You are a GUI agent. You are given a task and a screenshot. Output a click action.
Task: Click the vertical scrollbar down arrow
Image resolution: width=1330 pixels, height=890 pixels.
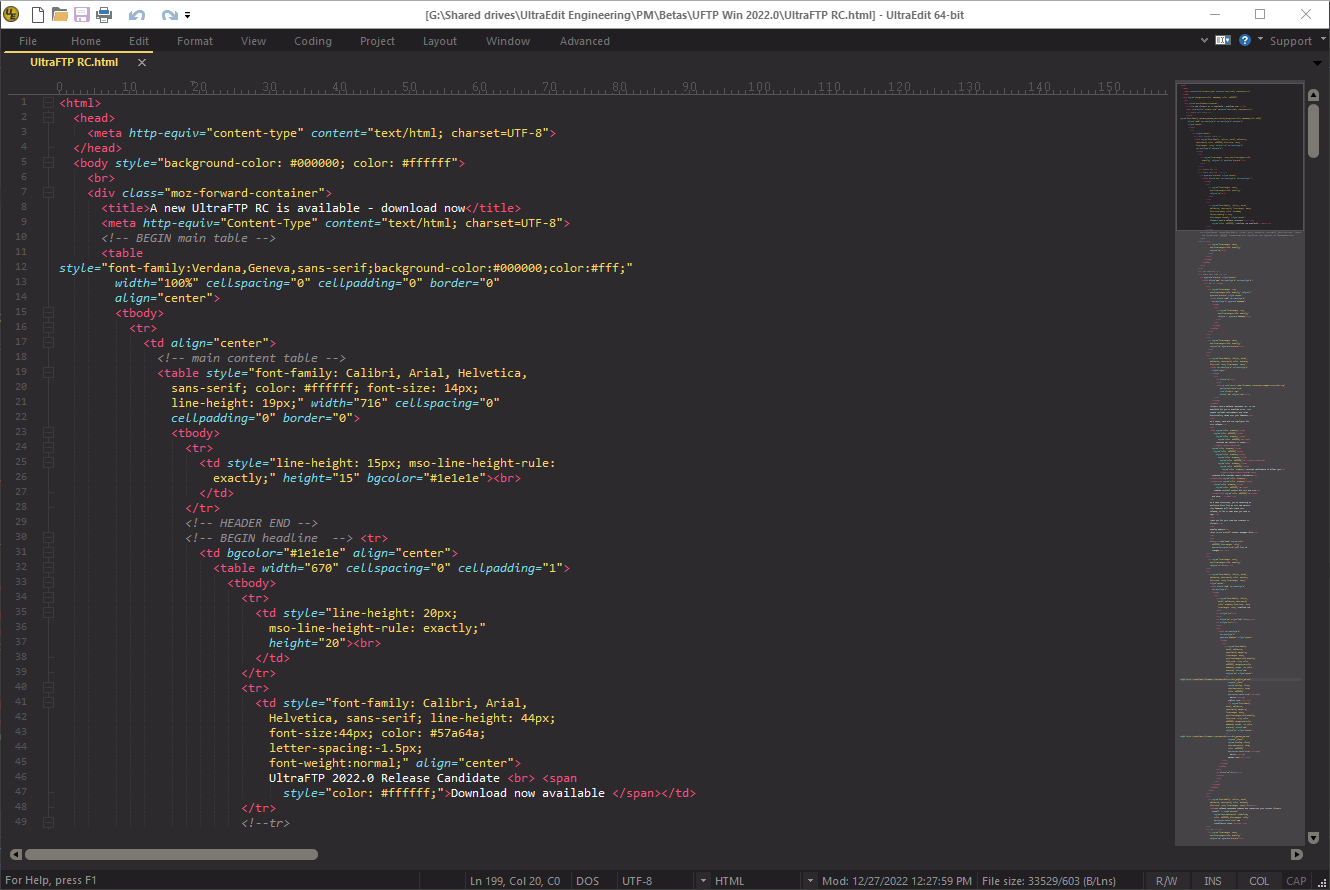pos(1314,837)
